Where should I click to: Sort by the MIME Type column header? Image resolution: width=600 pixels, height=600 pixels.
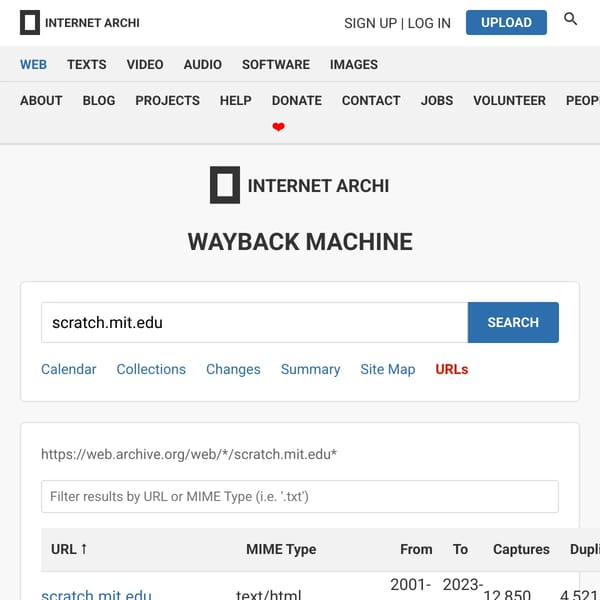coord(281,549)
